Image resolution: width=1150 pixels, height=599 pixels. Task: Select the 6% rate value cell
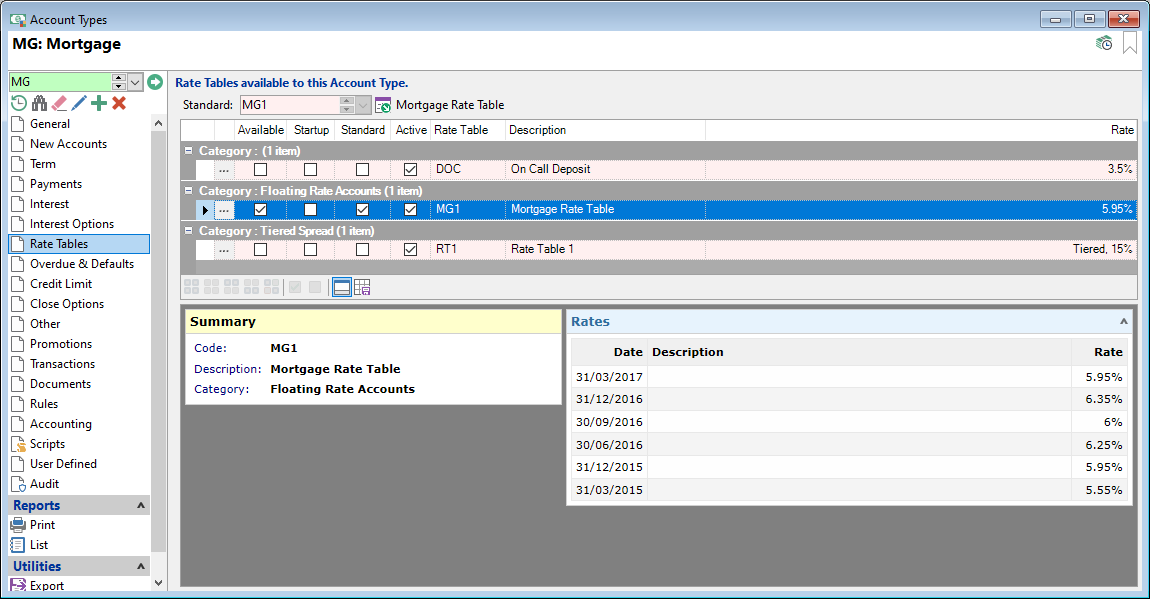[x=1099, y=422]
